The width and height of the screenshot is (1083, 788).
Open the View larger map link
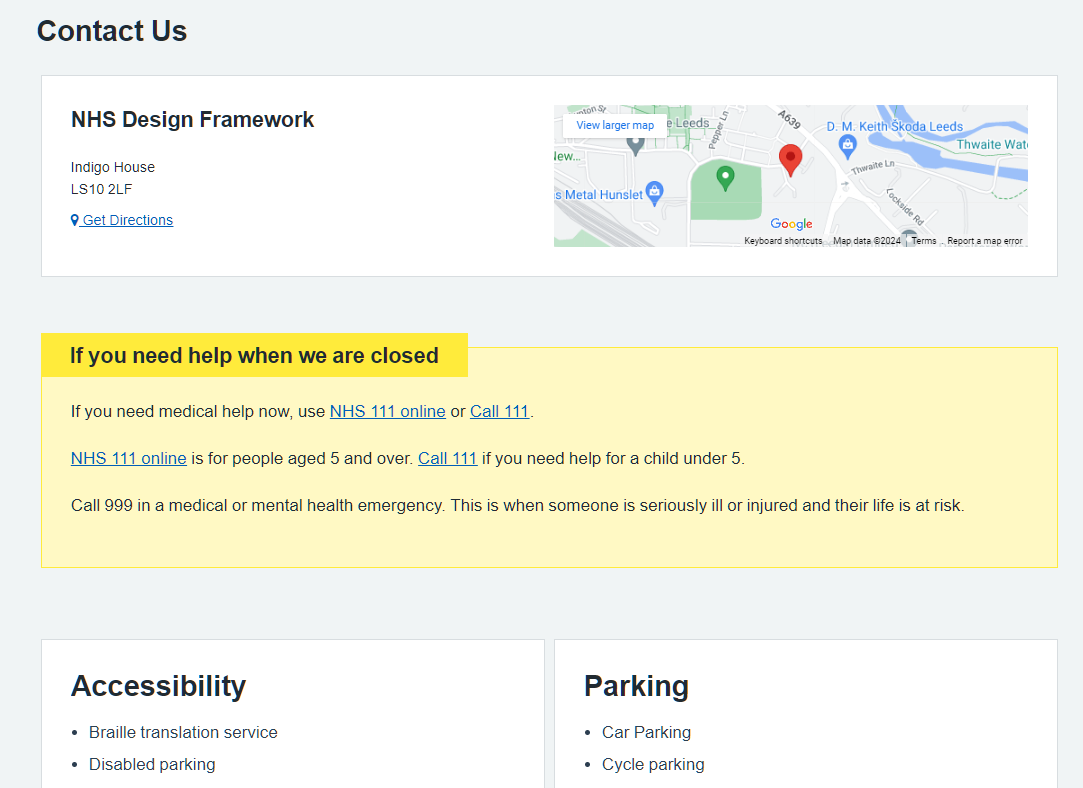613,125
